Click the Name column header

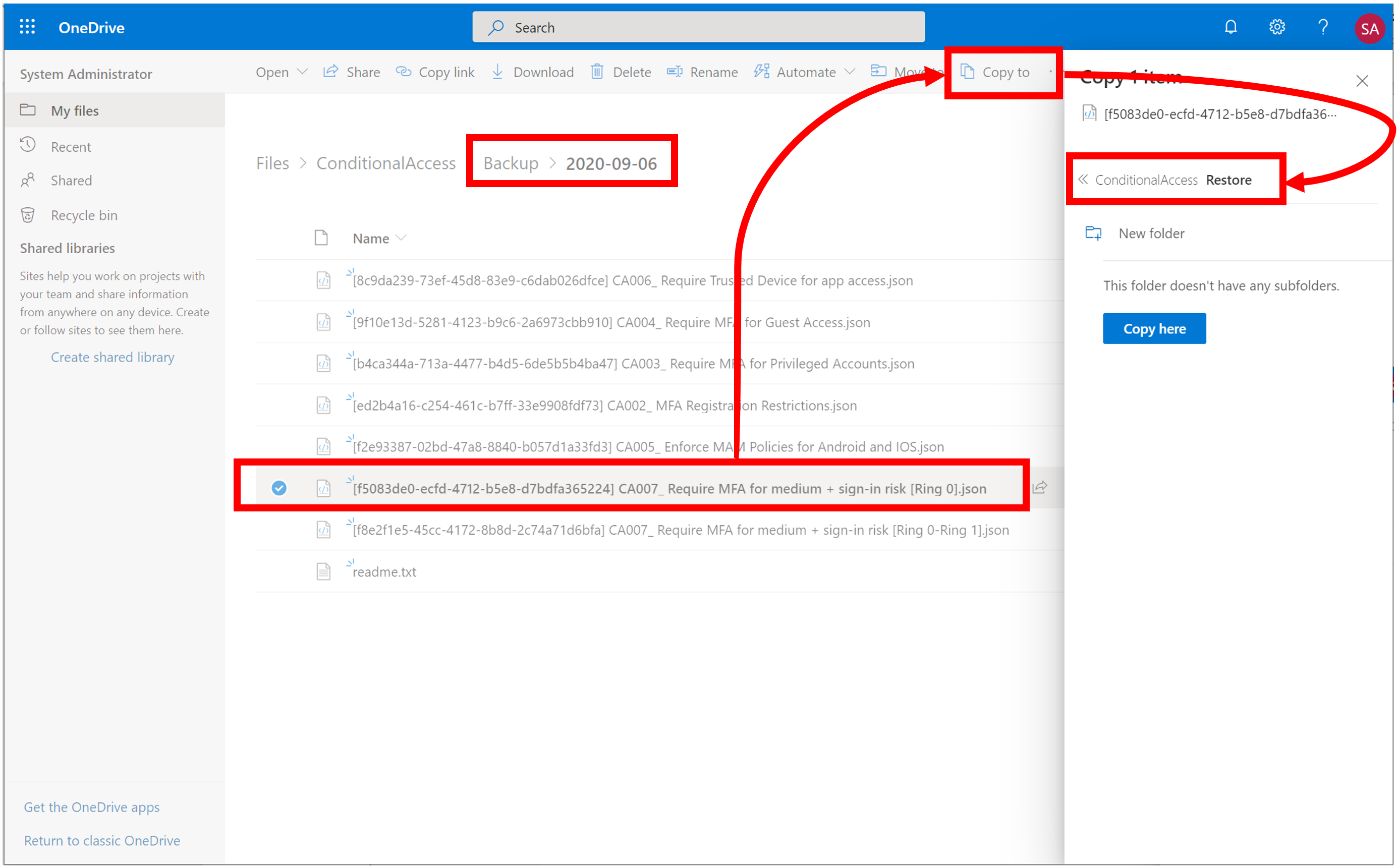click(371, 238)
